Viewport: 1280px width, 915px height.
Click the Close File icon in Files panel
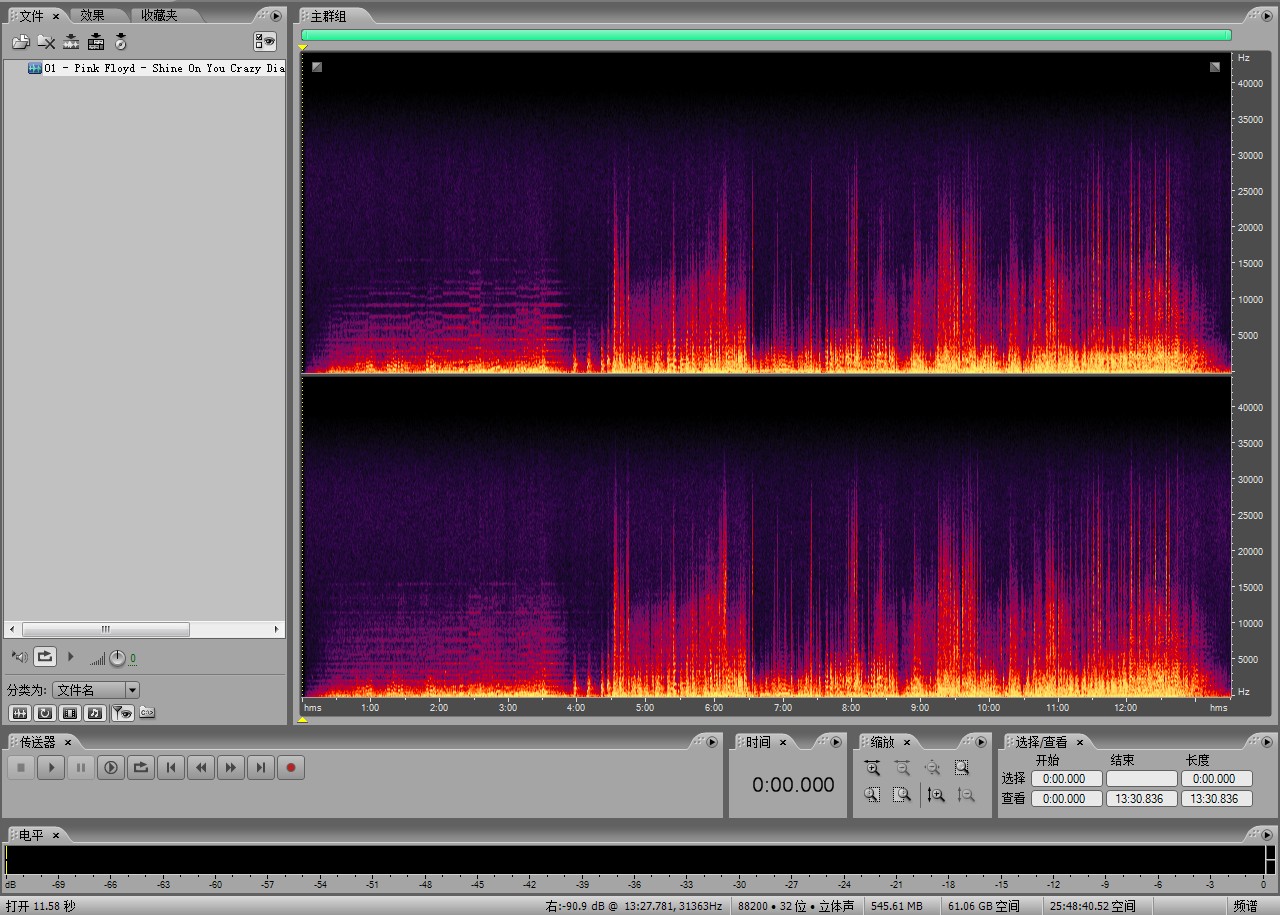click(46, 42)
